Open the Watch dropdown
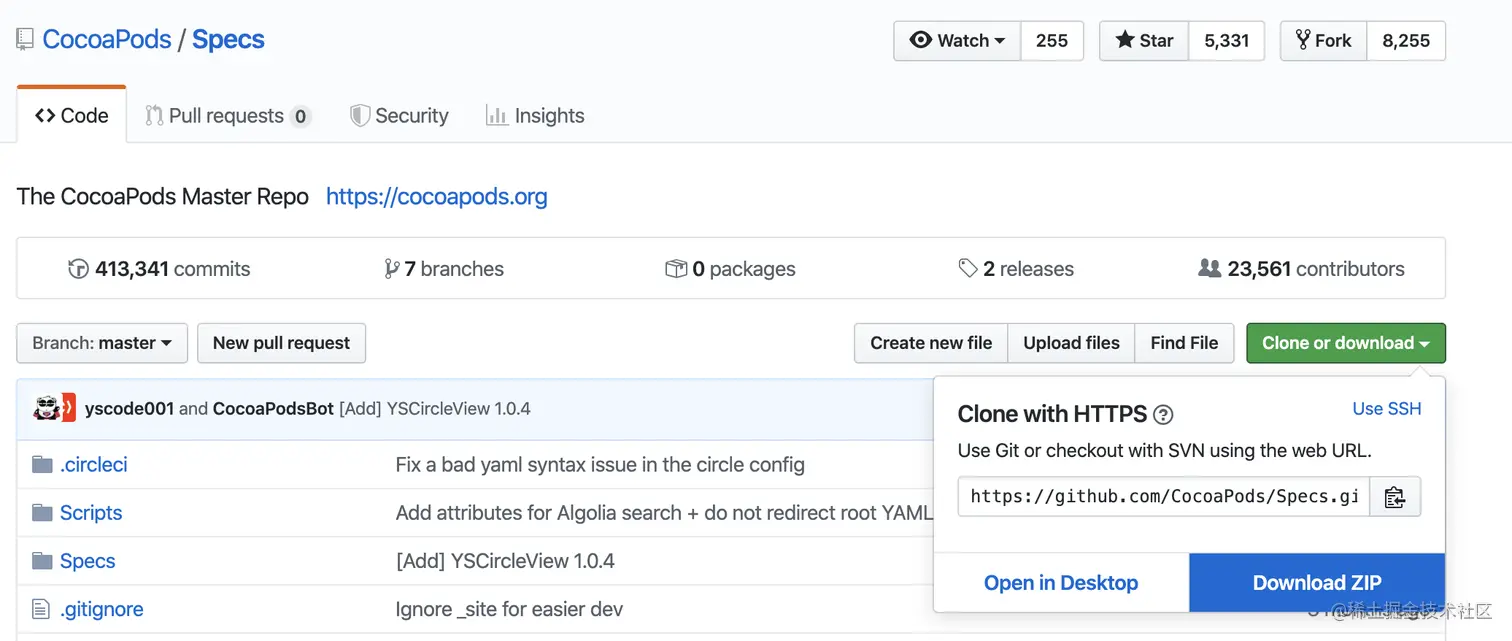This screenshot has width=1512, height=641. (957, 41)
